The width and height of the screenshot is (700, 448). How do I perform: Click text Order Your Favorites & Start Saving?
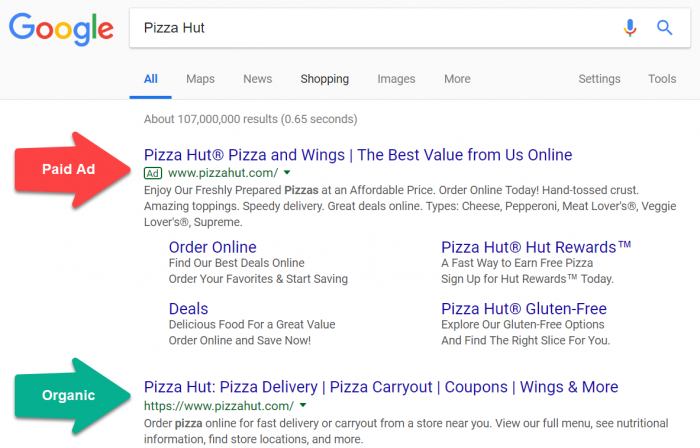click(258, 279)
